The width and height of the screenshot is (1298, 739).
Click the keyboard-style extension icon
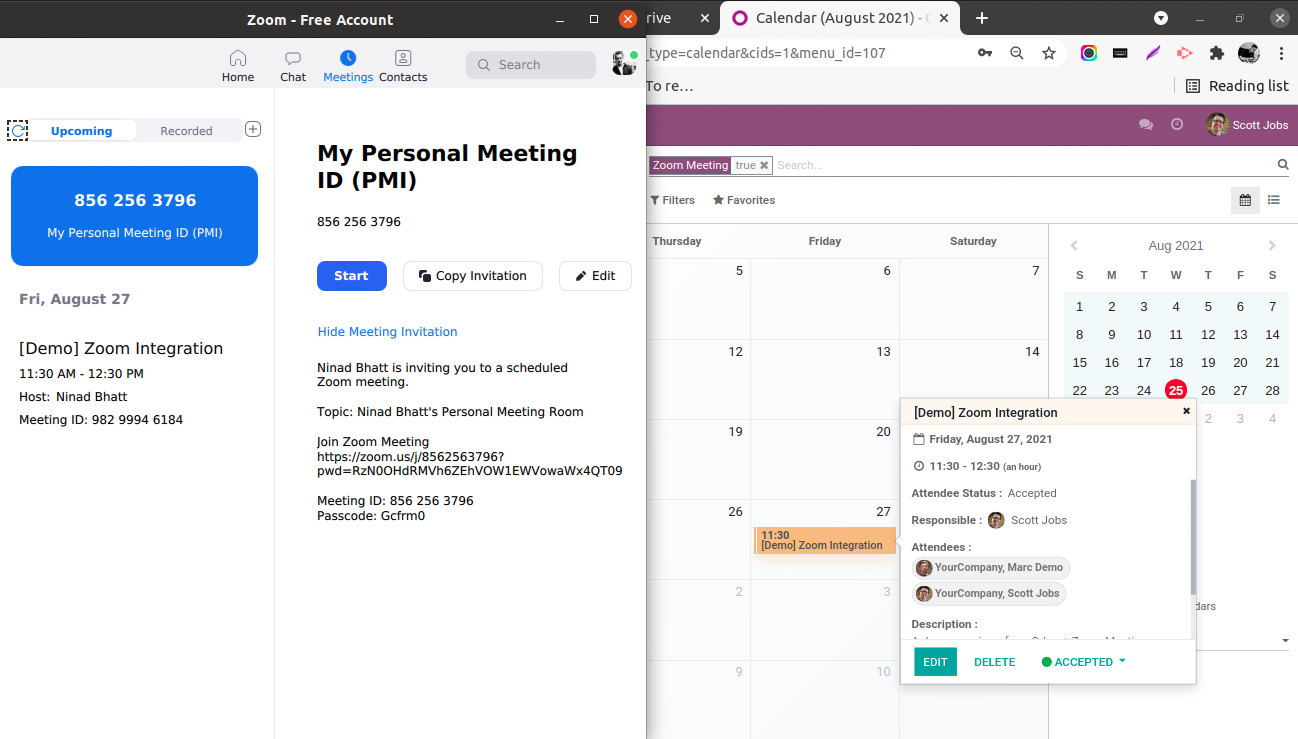tap(1121, 53)
